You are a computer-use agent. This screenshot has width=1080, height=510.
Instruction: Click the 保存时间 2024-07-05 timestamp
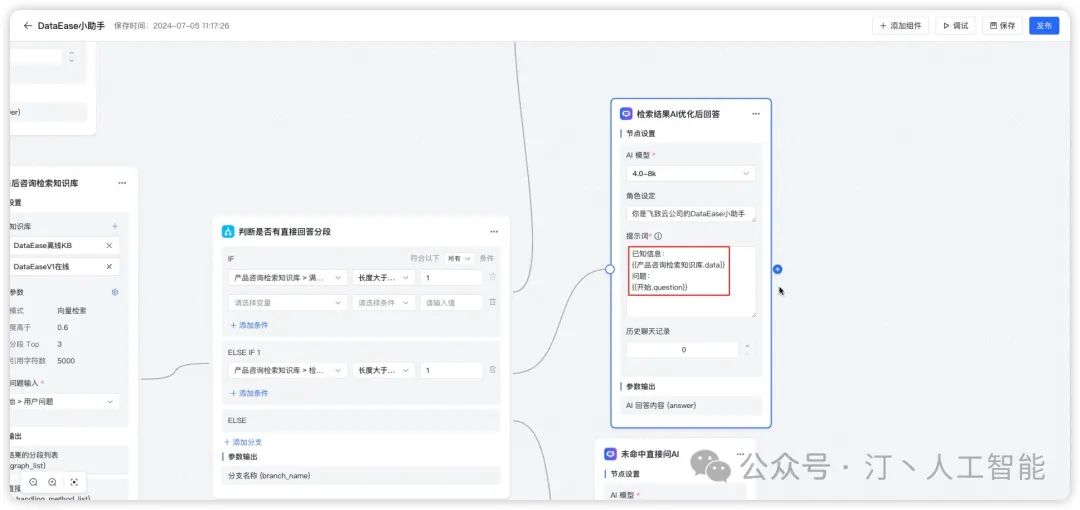172,26
